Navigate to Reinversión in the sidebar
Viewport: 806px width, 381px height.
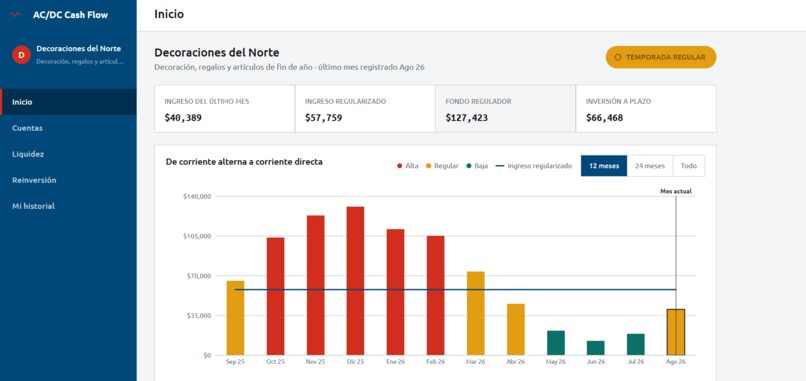(68, 180)
